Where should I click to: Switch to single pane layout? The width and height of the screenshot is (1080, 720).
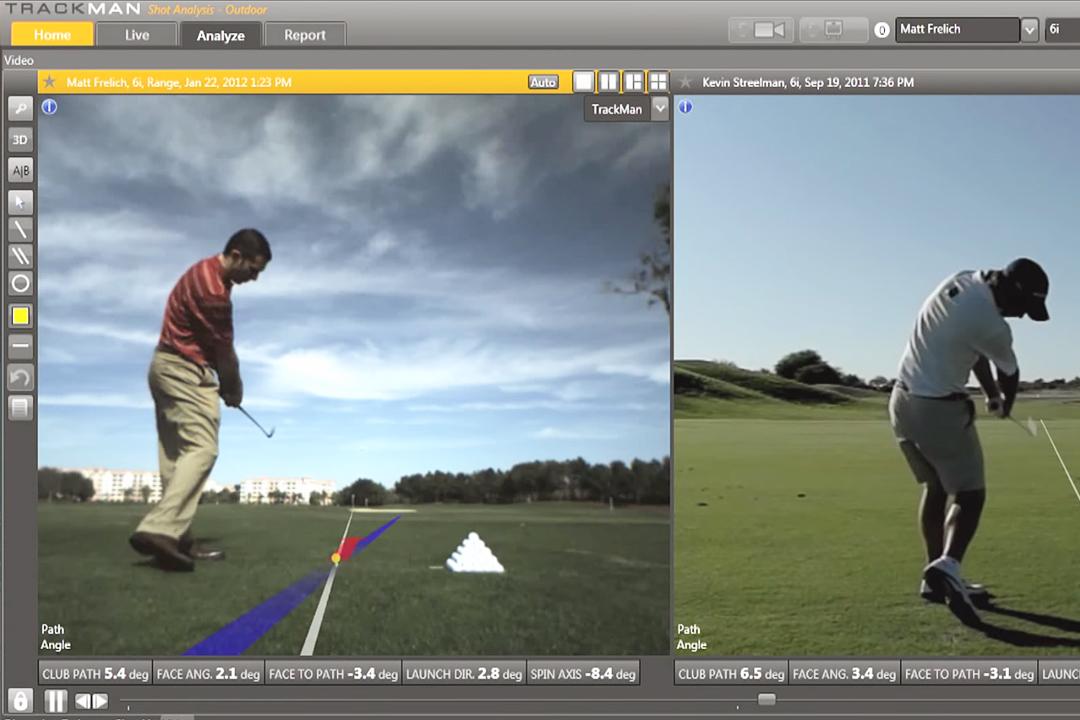click(583, 82)
